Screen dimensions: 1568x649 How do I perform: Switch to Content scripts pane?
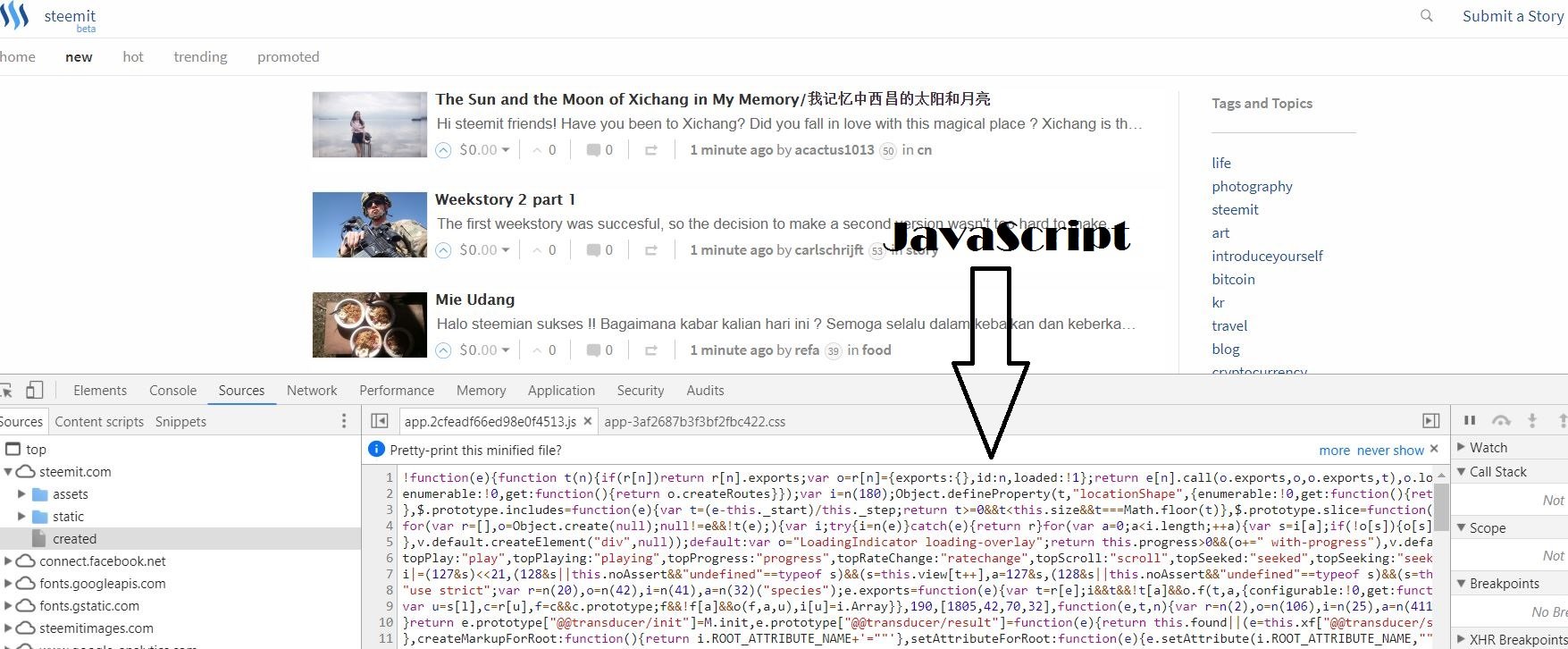(99, 421)
